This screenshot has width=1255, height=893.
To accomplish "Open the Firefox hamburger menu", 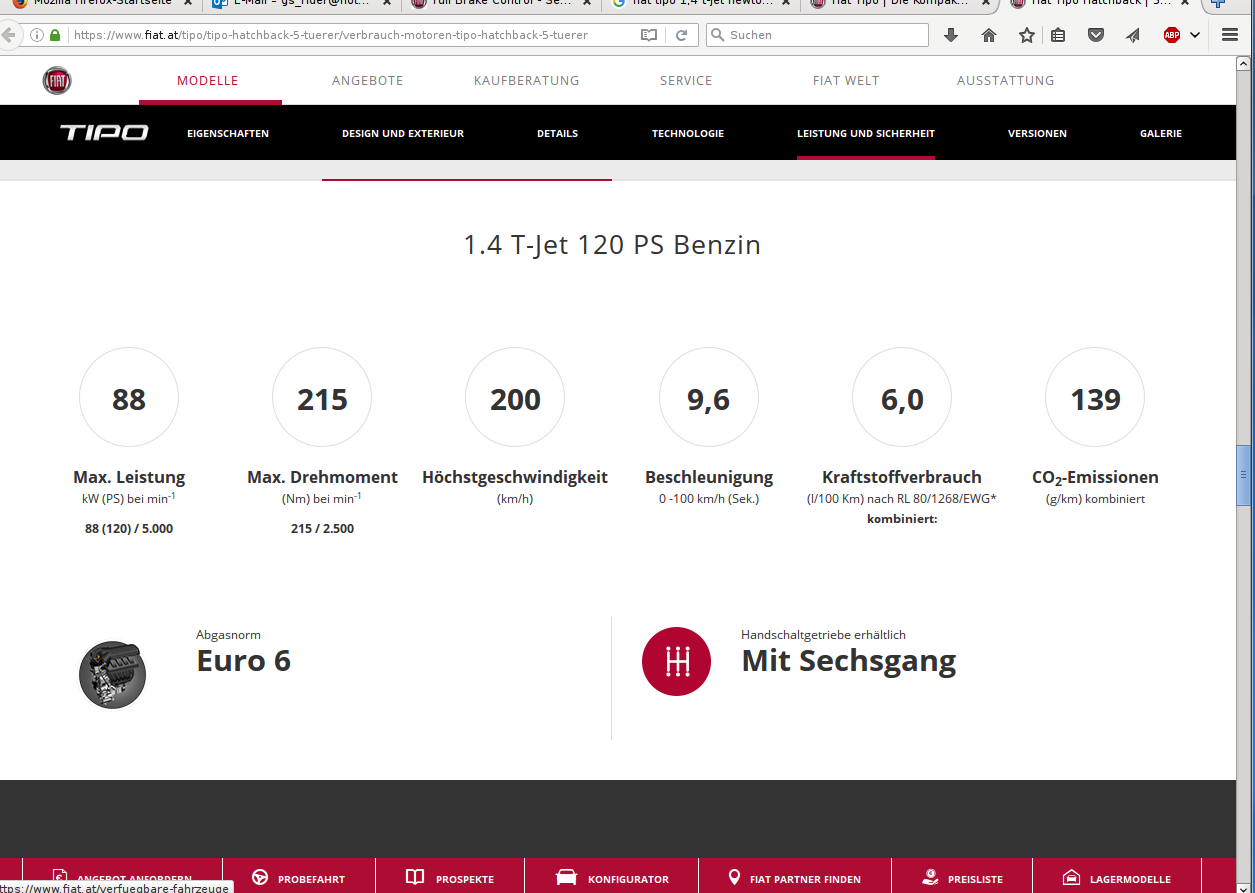I will (1230, 35).
